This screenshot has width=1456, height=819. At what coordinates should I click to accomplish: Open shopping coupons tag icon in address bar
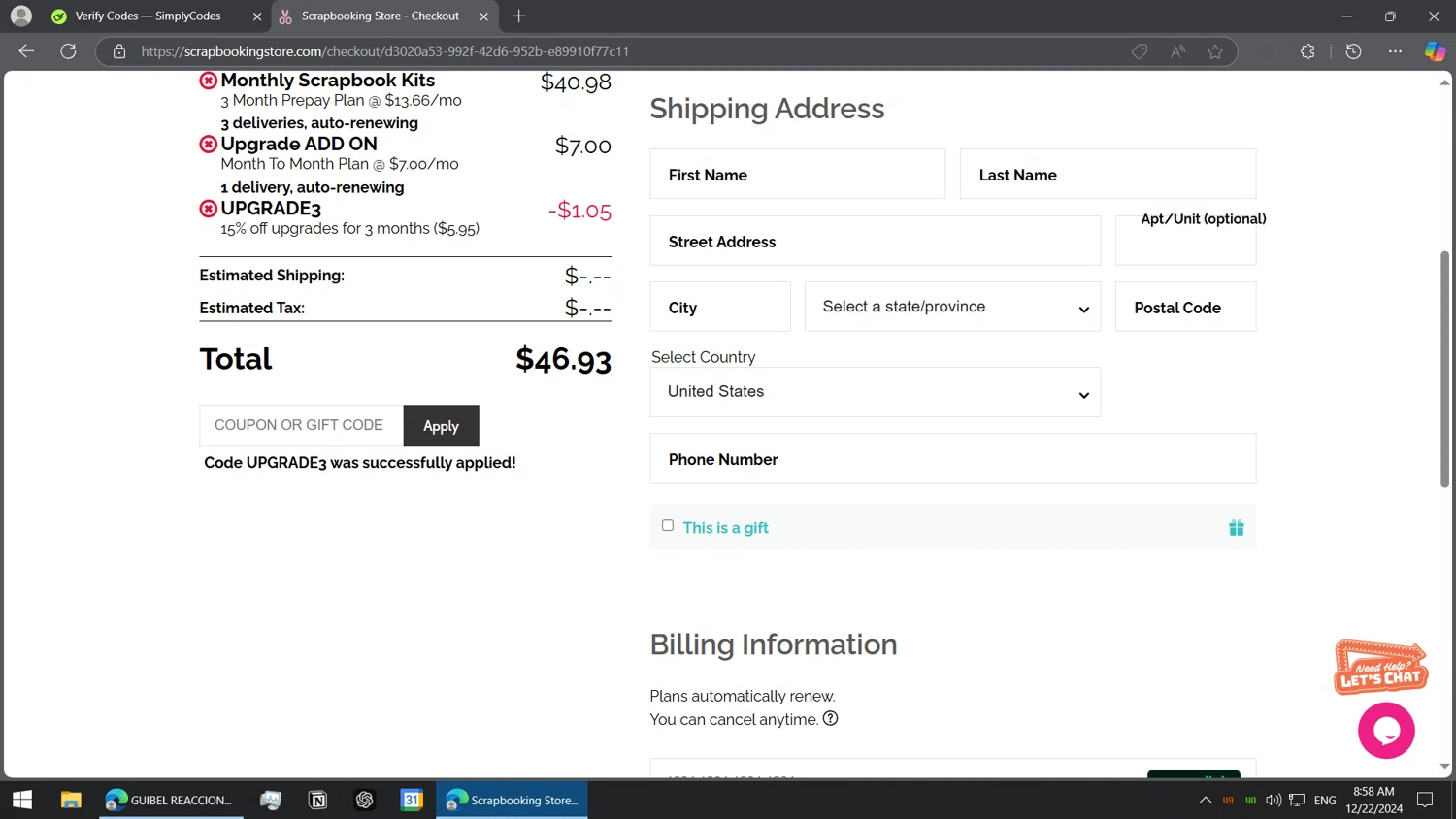point(1140,51)
